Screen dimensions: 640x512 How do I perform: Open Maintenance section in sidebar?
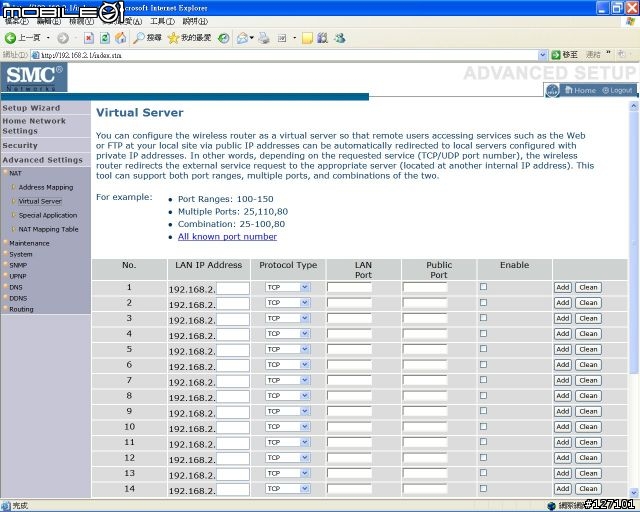[29, 243]
